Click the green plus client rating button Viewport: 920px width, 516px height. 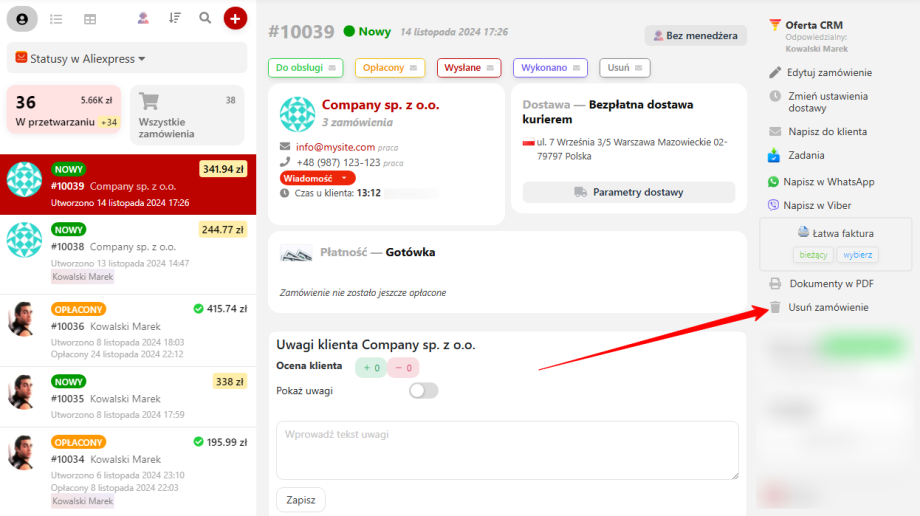pos(372,367)
